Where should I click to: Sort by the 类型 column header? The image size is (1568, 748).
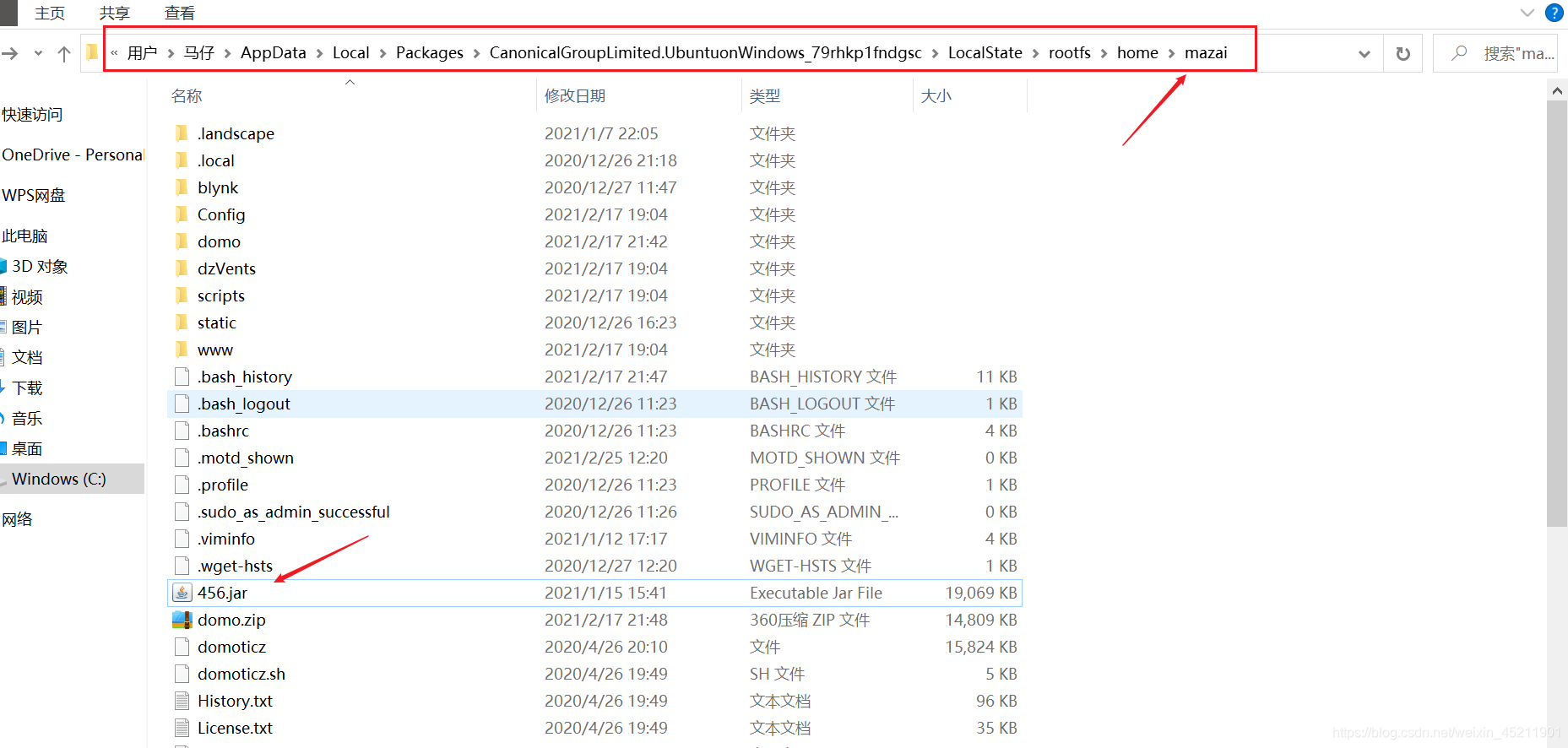(x=765, y=96)
